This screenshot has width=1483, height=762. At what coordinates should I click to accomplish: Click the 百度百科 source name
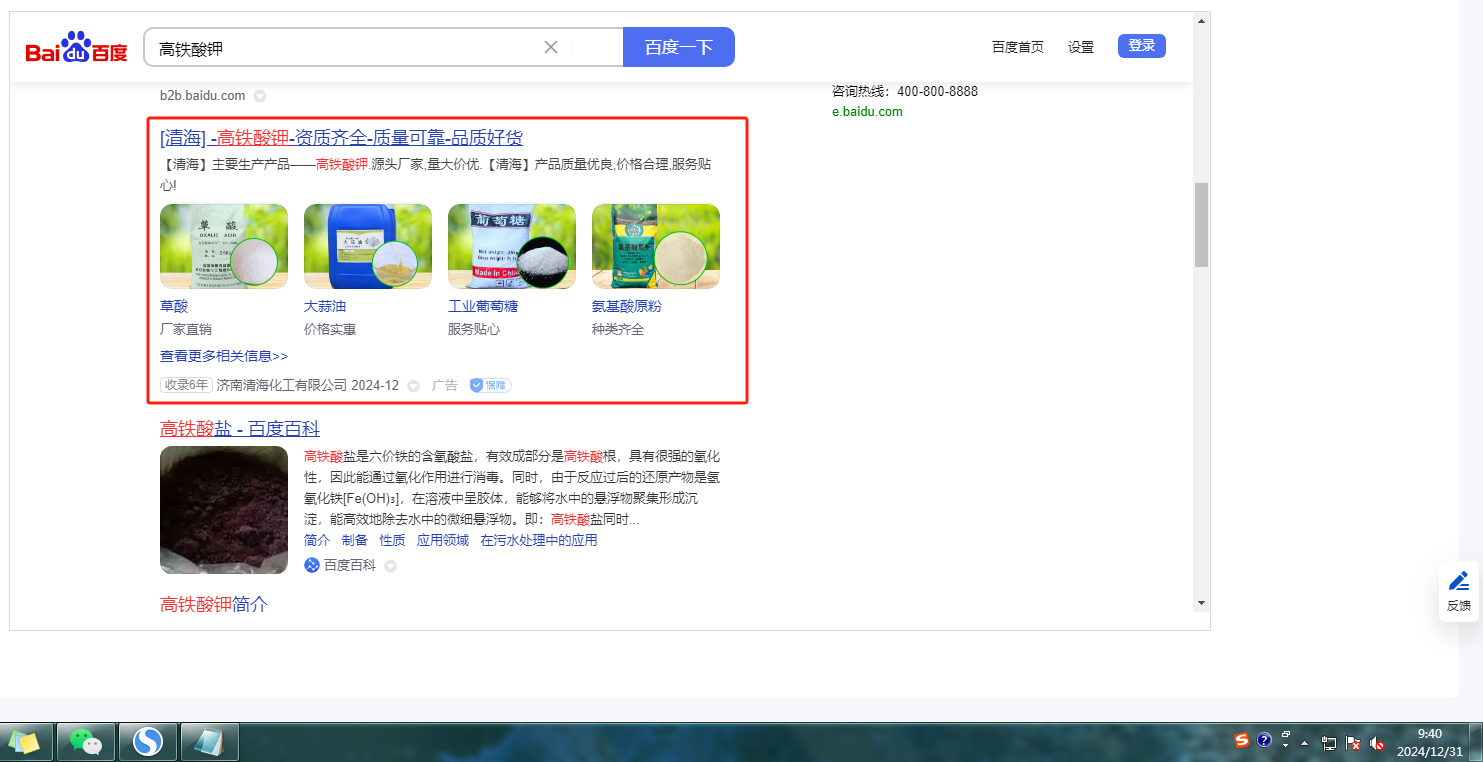[350, 565]
